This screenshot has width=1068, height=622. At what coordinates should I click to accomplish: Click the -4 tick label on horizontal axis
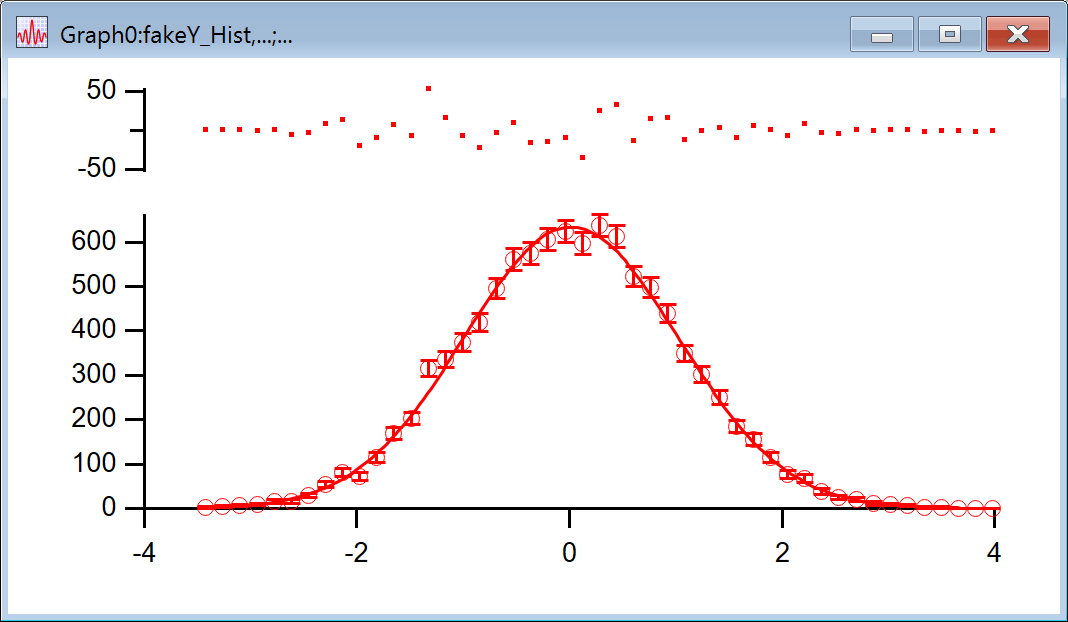[x=144, y=551]
